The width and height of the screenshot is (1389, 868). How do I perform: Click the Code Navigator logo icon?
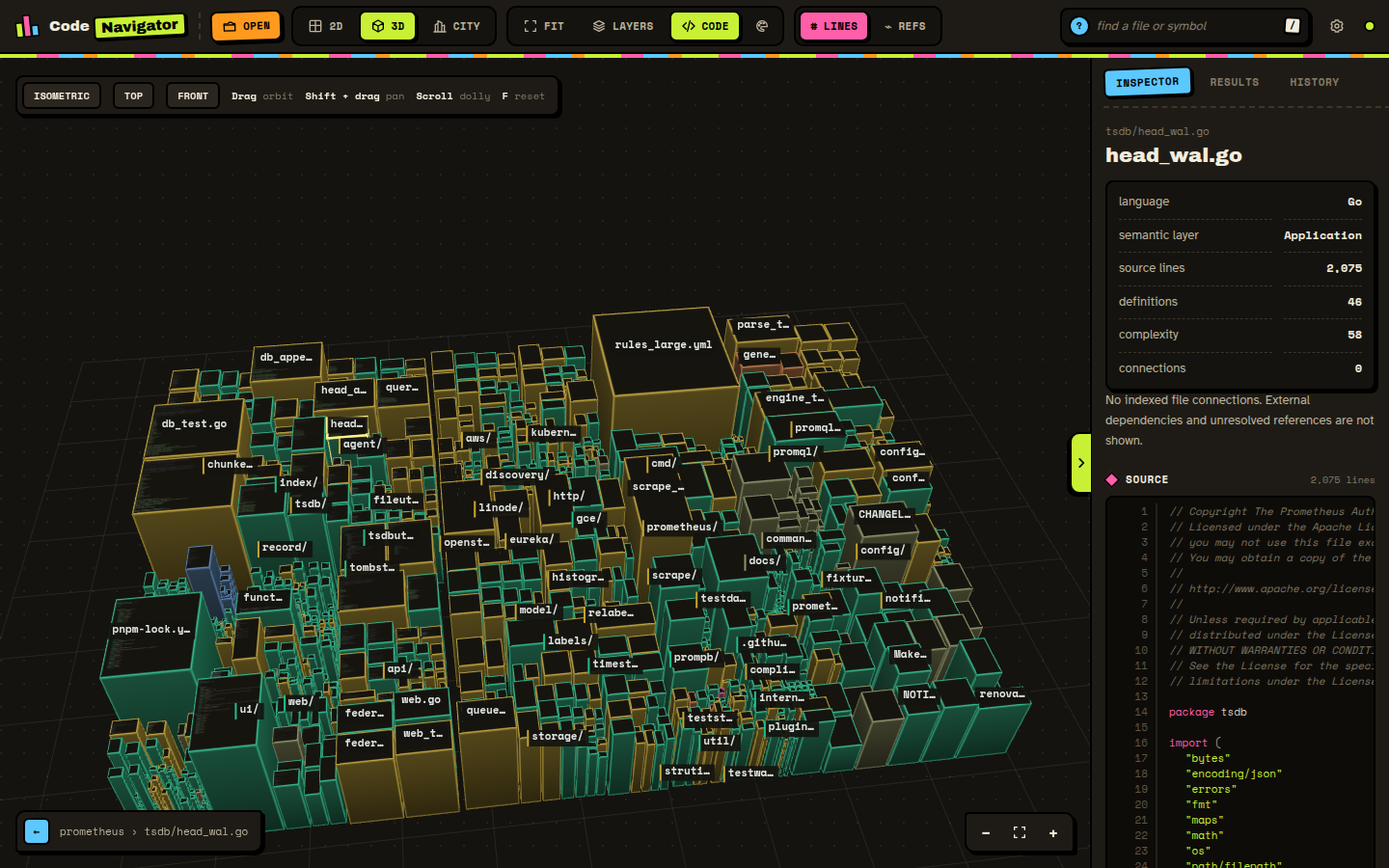28,26
